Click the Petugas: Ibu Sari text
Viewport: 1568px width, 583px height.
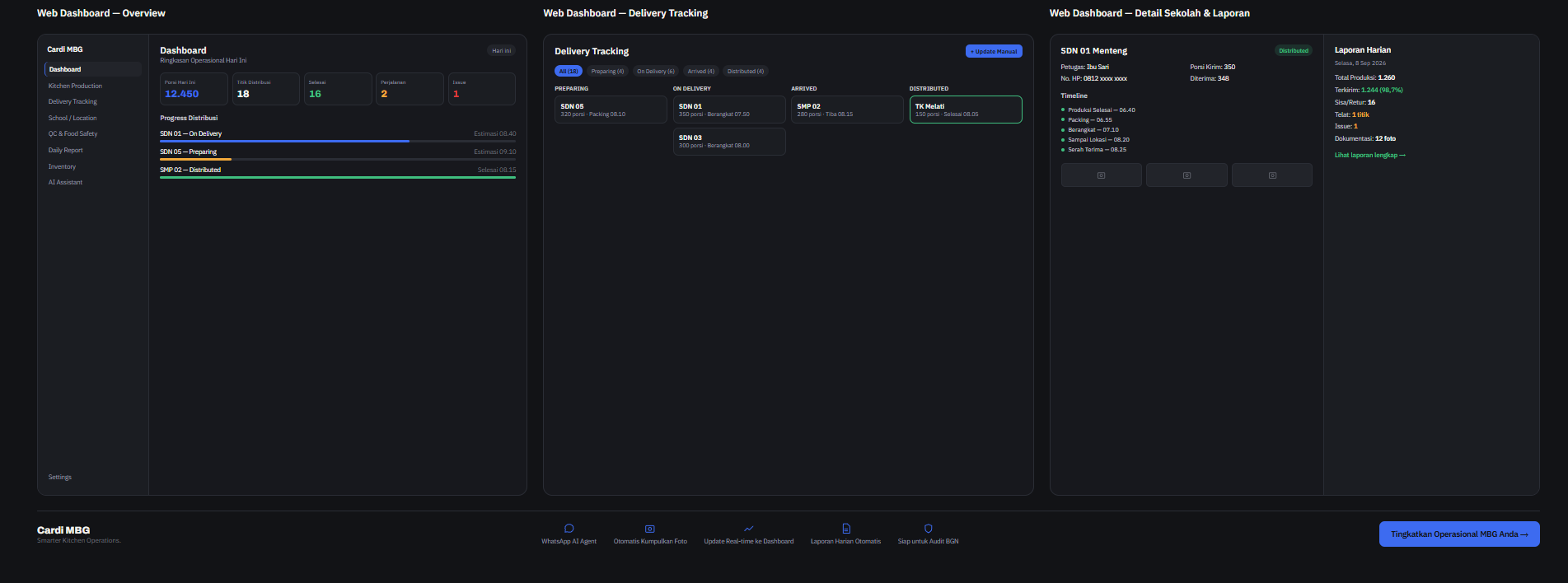point(1084,67)
